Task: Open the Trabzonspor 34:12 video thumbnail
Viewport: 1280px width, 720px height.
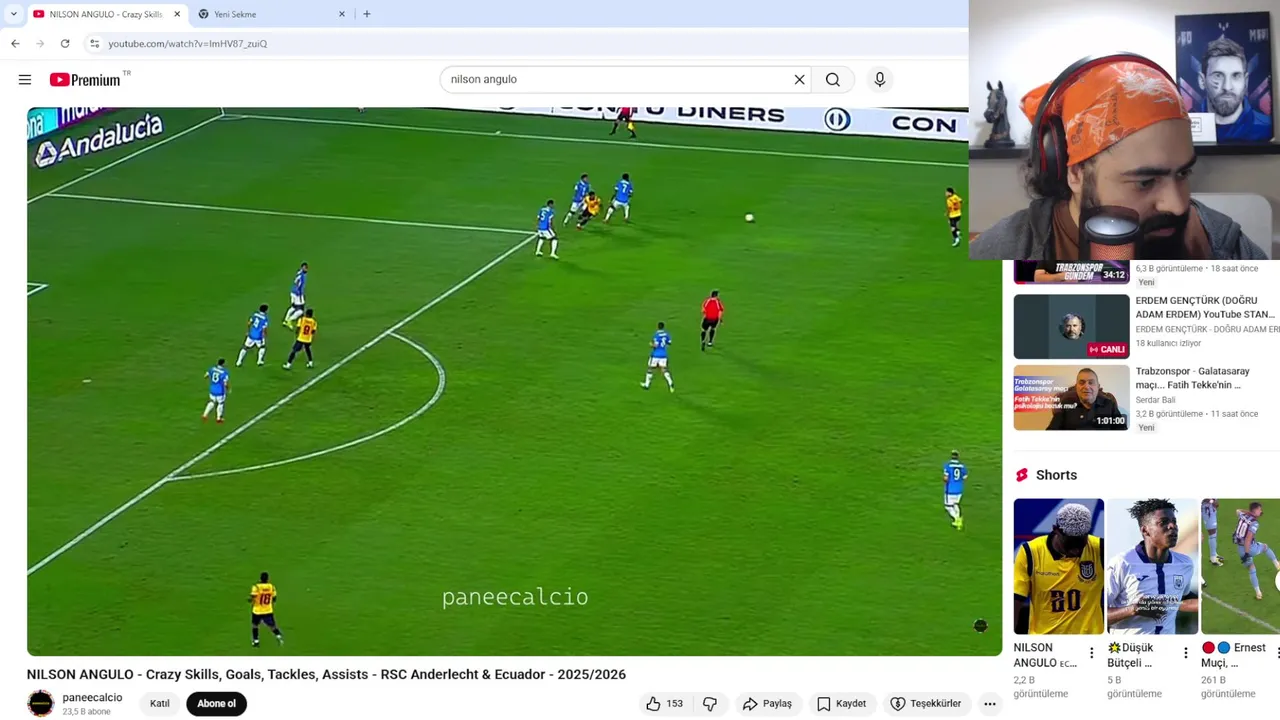Action: pyautogui.click(x=1071, y=272)
